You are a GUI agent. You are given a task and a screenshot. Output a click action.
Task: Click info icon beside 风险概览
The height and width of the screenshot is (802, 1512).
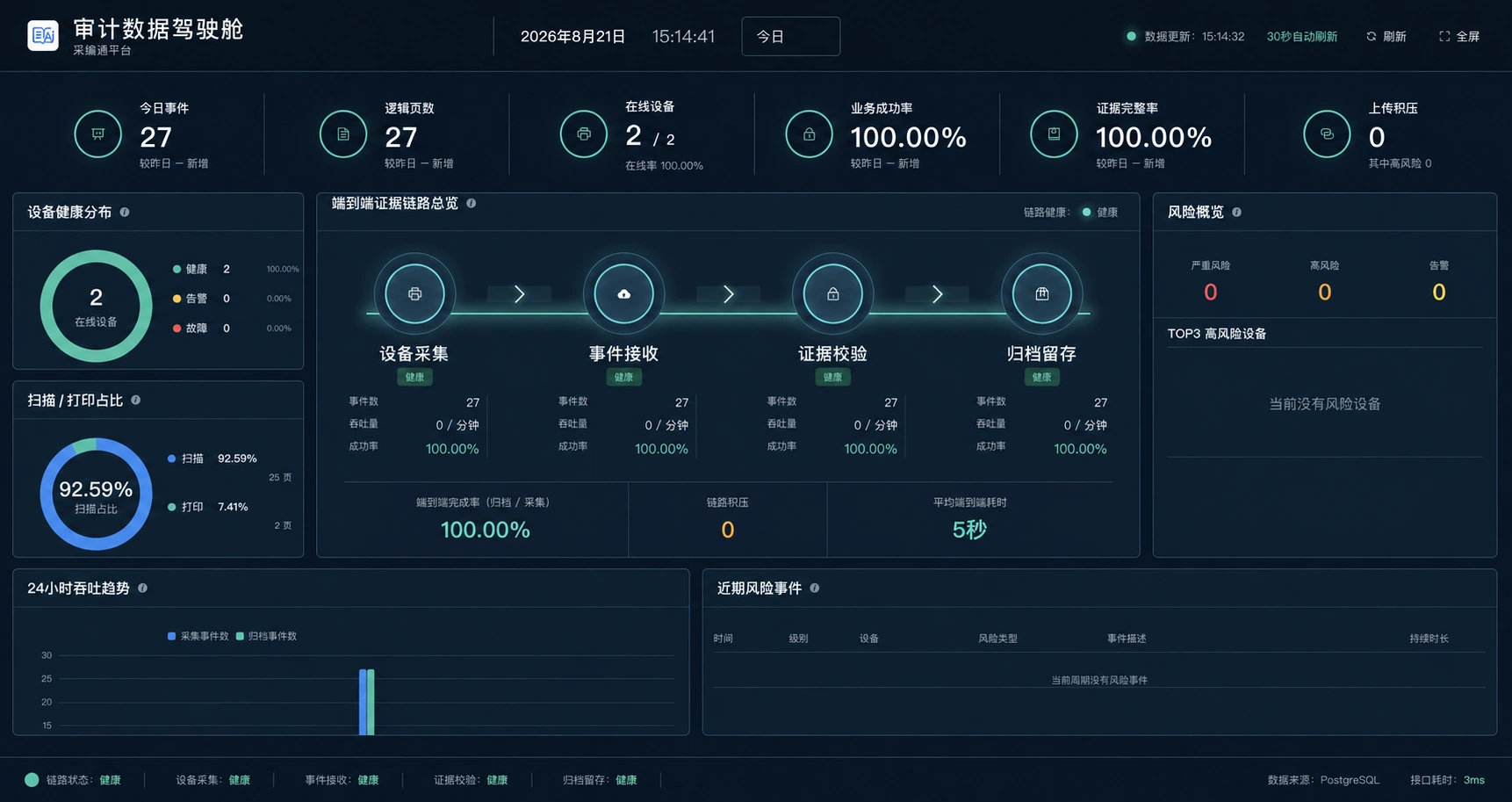click(x=1236, y=212)
